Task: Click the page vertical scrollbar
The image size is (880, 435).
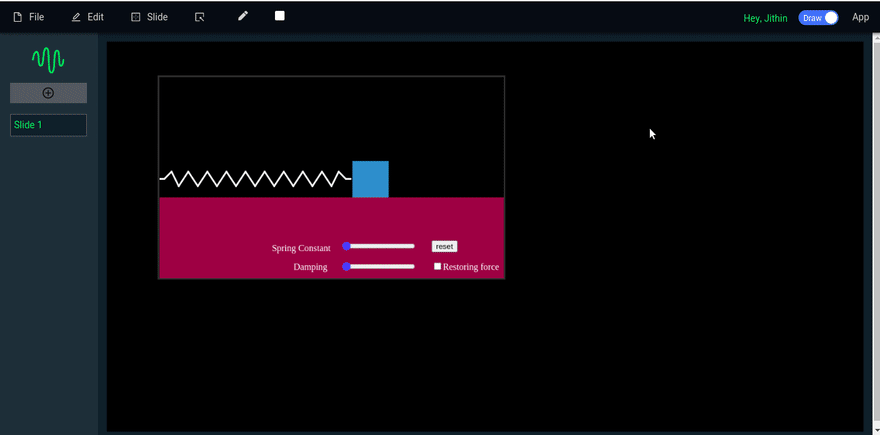Action: coord(876,233)
